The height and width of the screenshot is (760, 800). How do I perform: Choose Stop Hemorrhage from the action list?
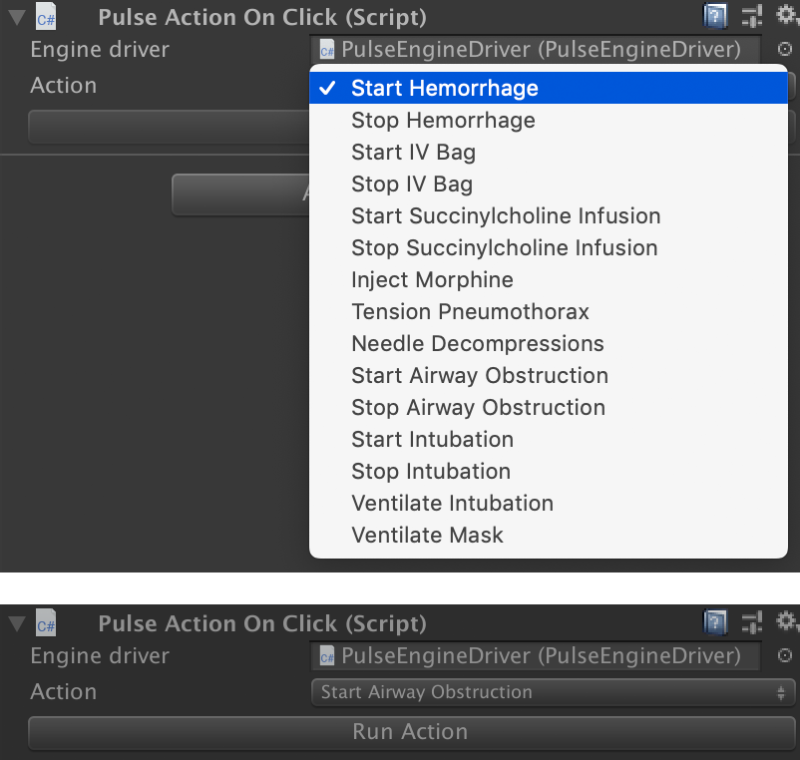(x=443, y=120)
